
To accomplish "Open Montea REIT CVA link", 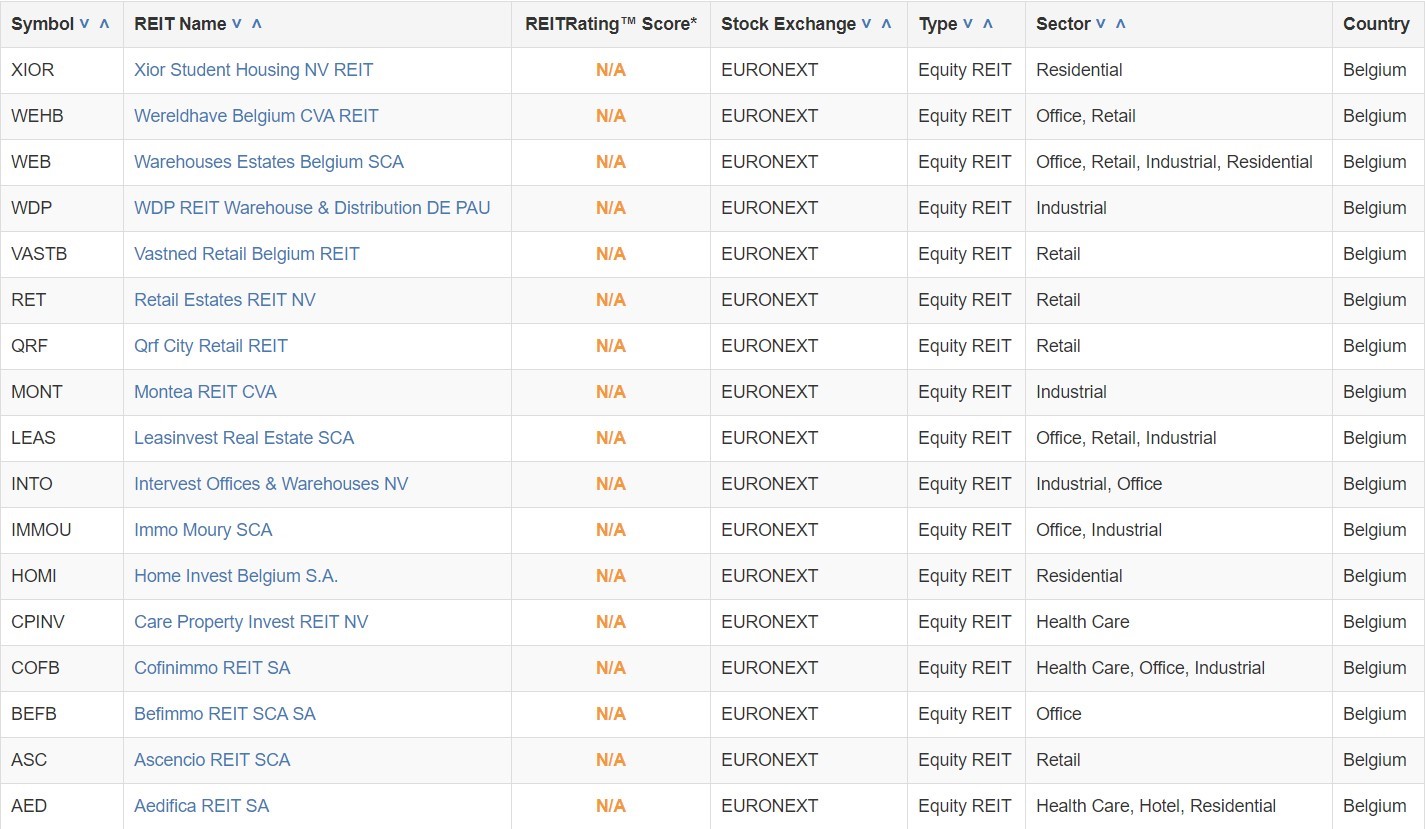I will coord(205,392).
